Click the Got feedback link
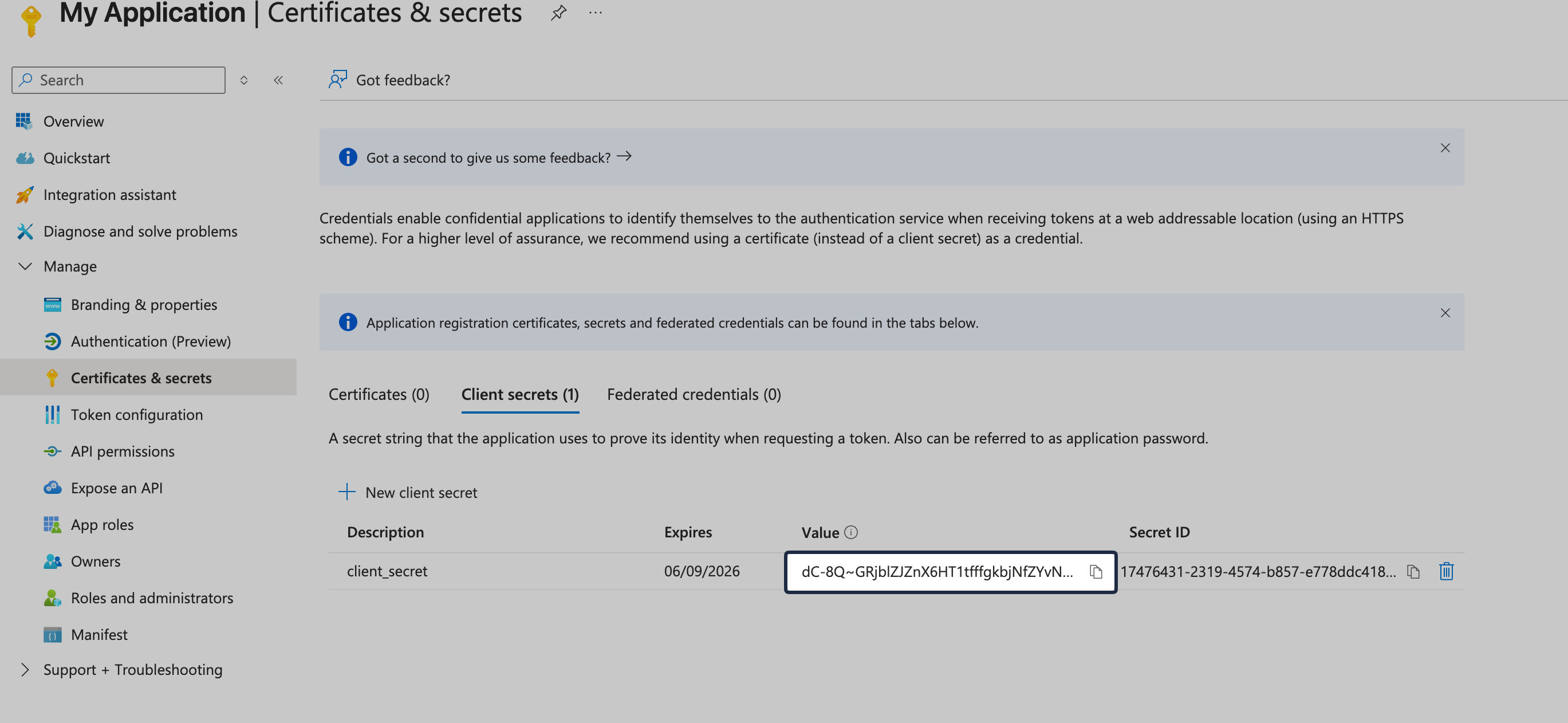The height and width of the screenshot is (723, 1568). pos(403,79)
